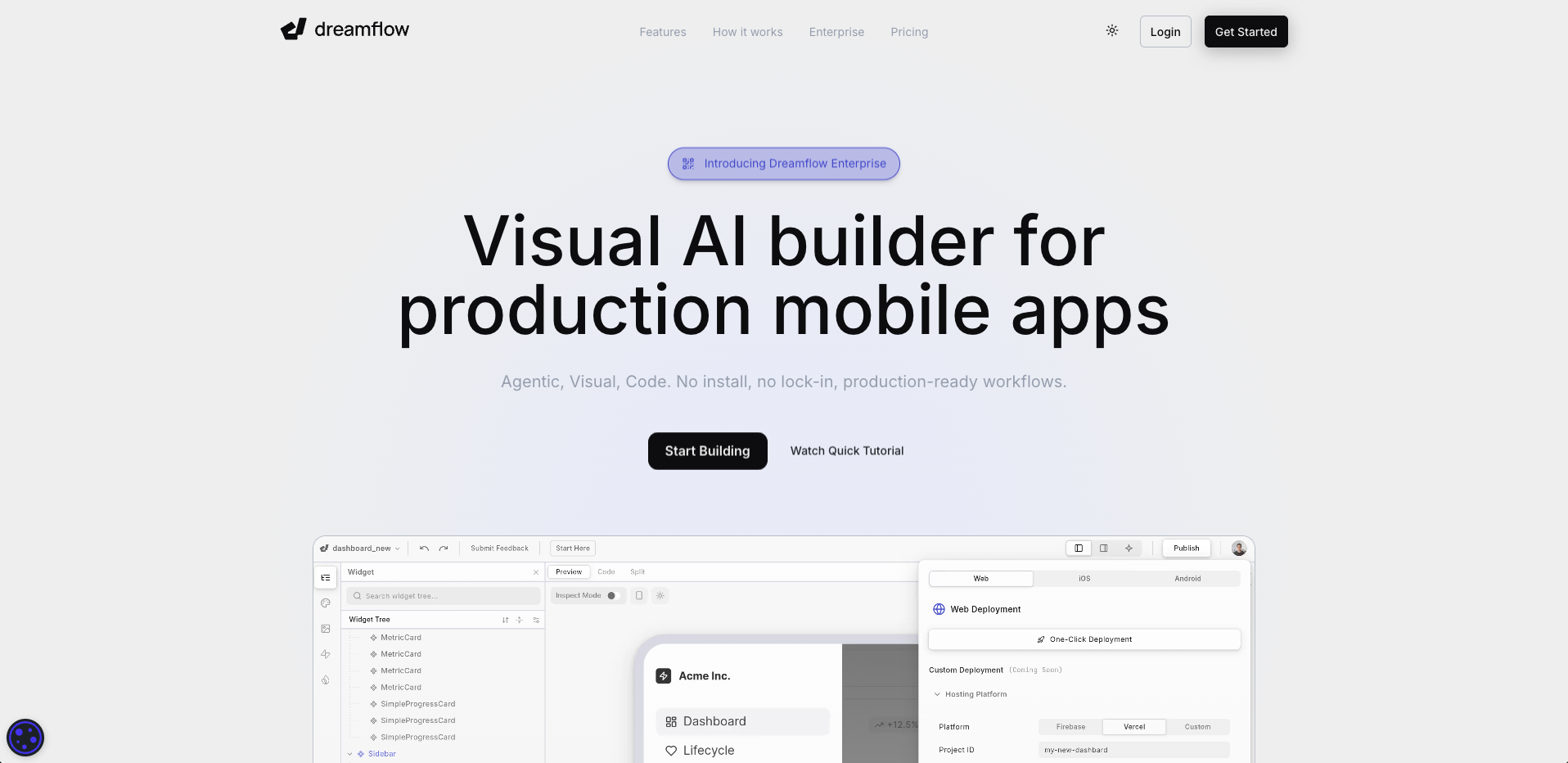Collapse the Hosting Platform section
This screenshot has height=763, width=1568.
click(971, 694)
